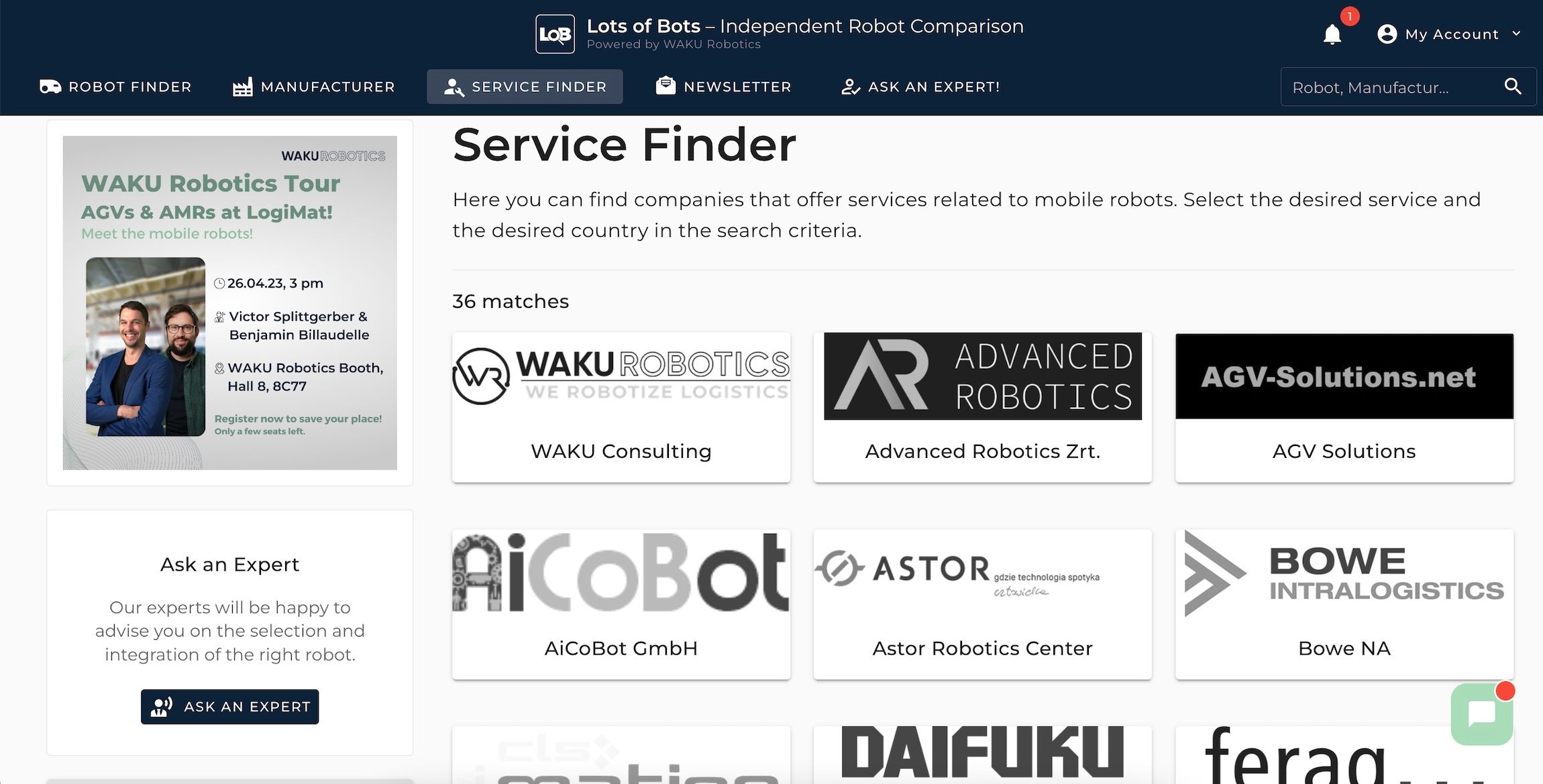Image resolution: width=1543 pixels, height=784 pixels.
Task: Click the Service Finder page heading
Action: pos(625,144)
